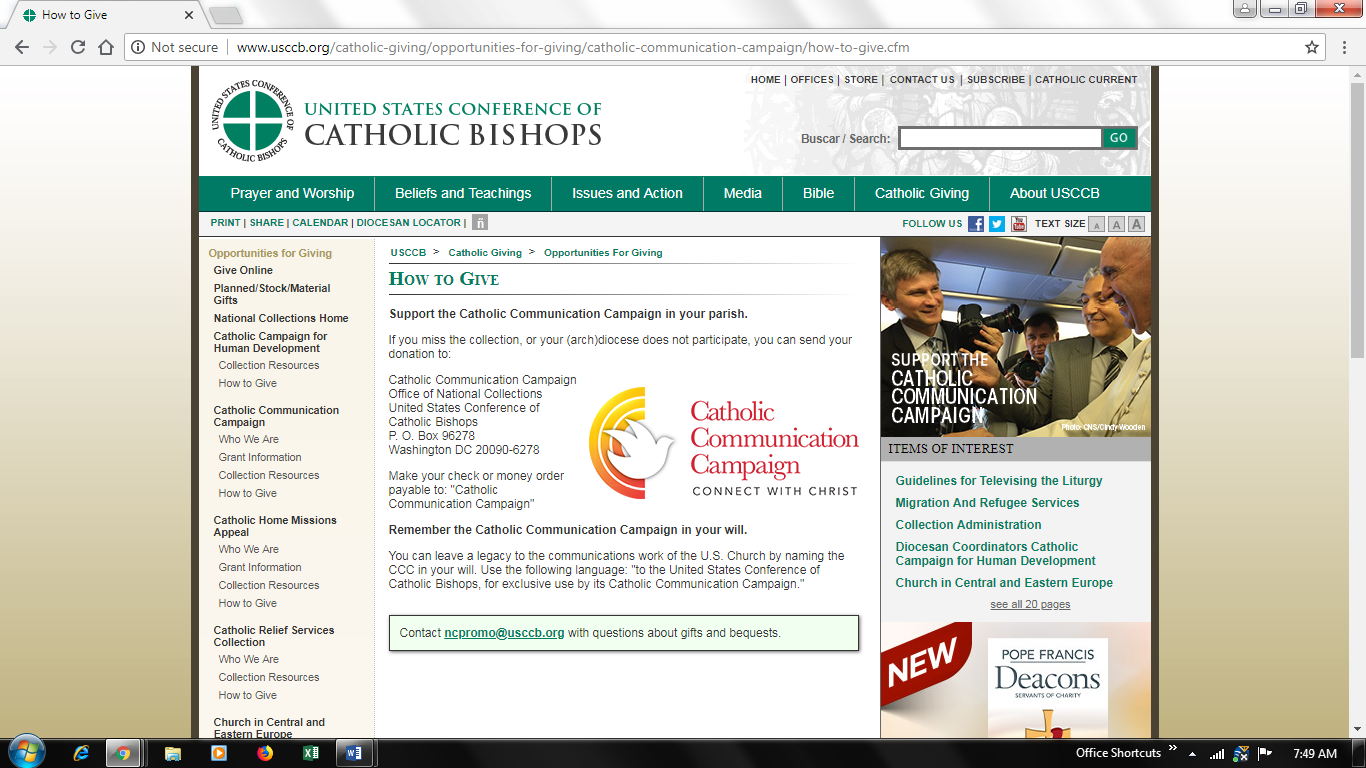1366x768 pixels.
Task: Open the Bible navigation menu
Action: 818,194
